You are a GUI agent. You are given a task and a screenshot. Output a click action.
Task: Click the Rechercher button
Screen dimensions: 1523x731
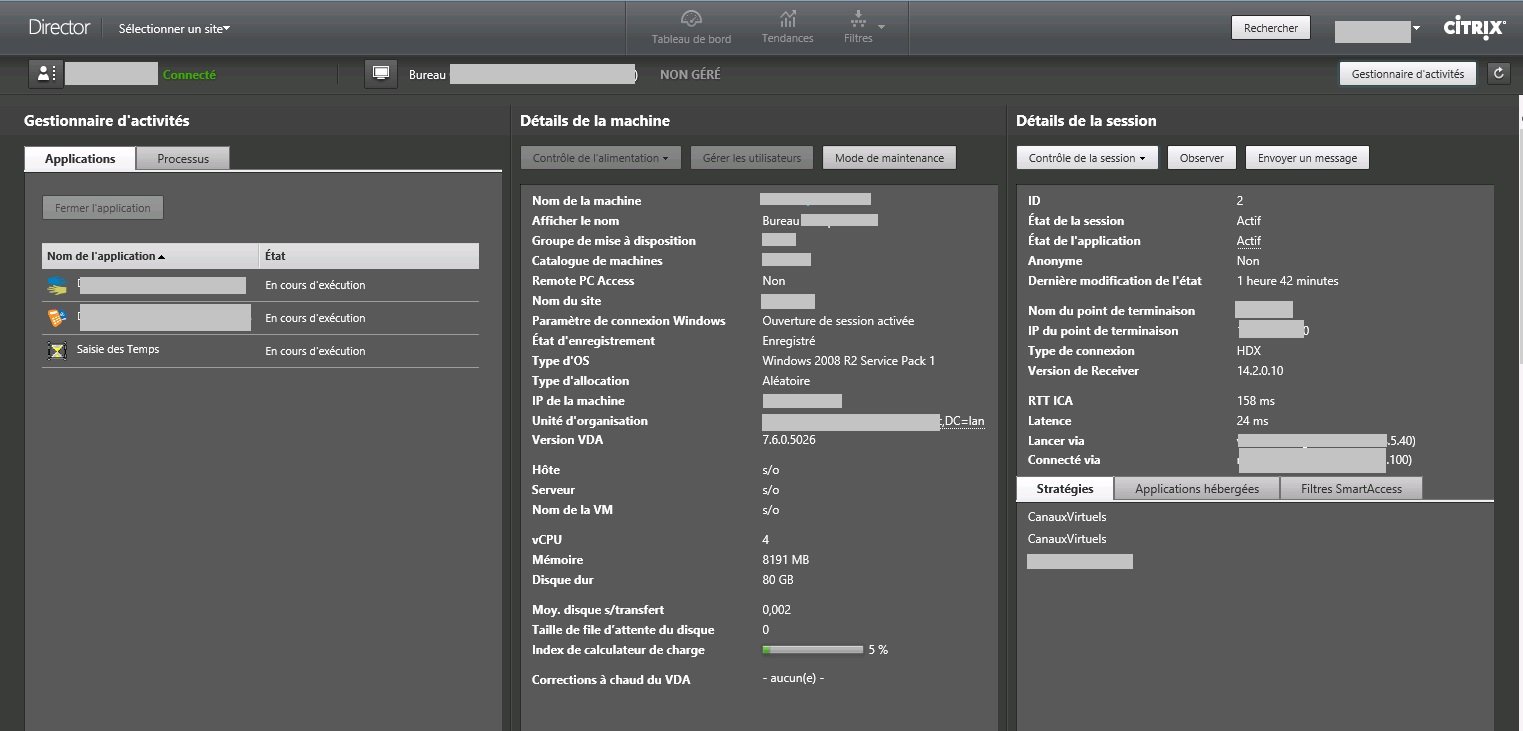pyautogui.click(x=1270, y=28)
